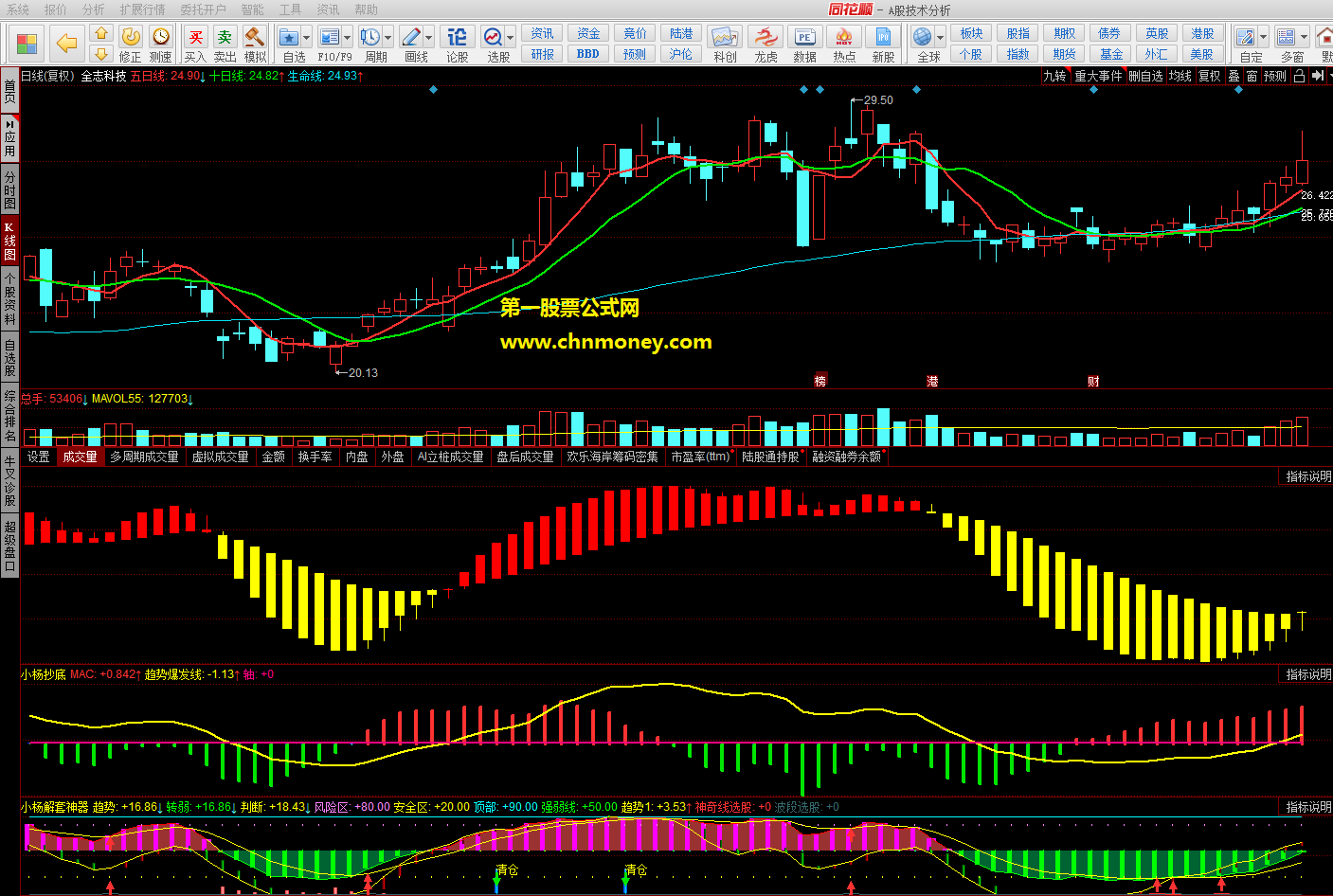Toggle 均线 moving averages

point(1180,76)
